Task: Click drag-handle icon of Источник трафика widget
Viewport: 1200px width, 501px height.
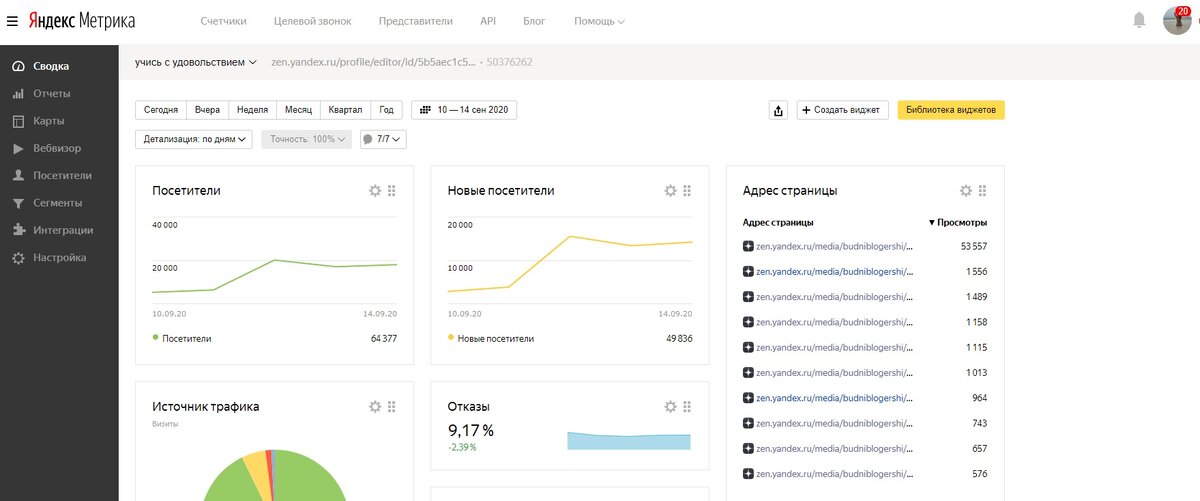Action: (392, 407)
